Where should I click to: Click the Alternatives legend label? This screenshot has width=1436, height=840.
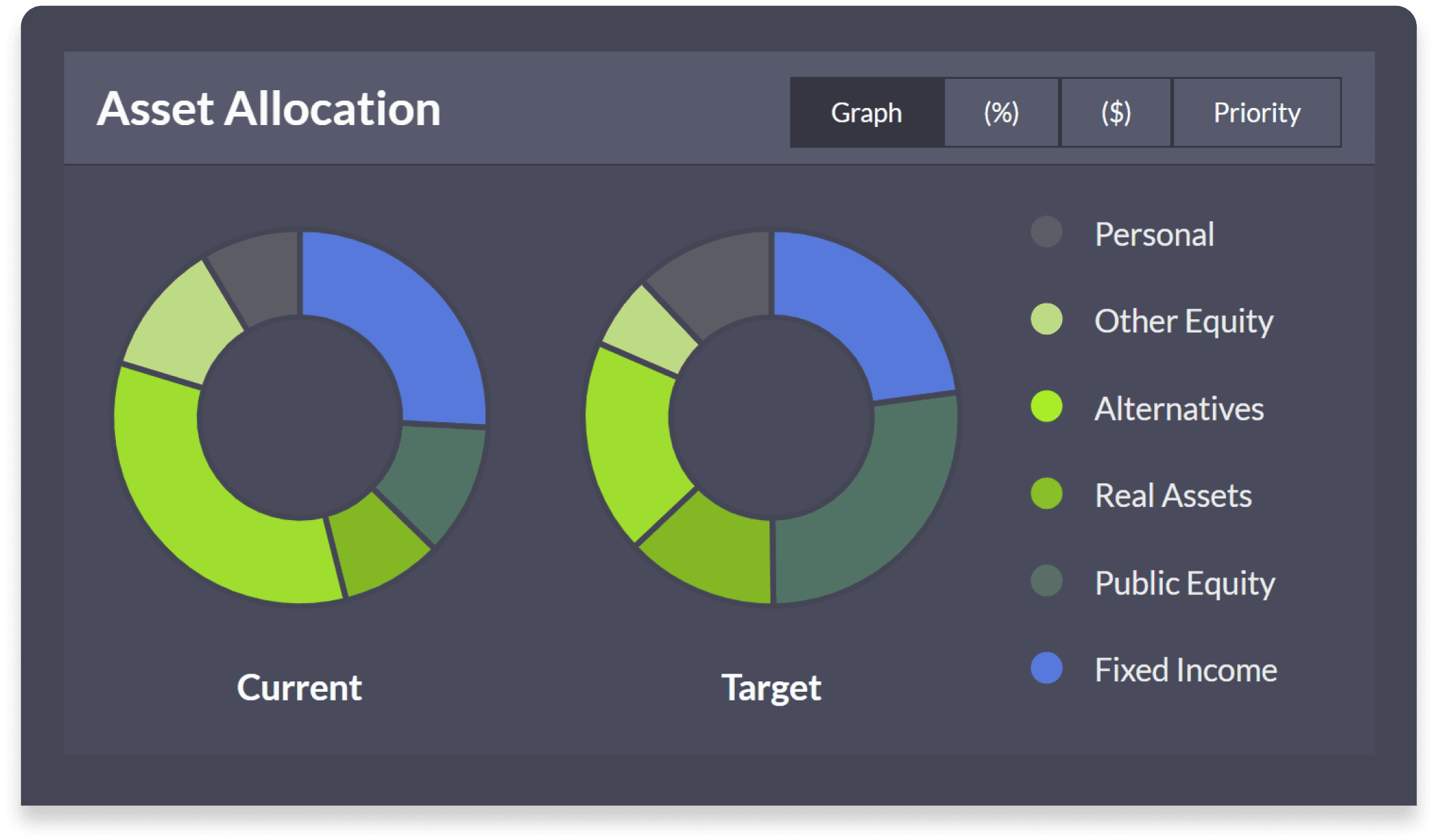[1179, 409]
